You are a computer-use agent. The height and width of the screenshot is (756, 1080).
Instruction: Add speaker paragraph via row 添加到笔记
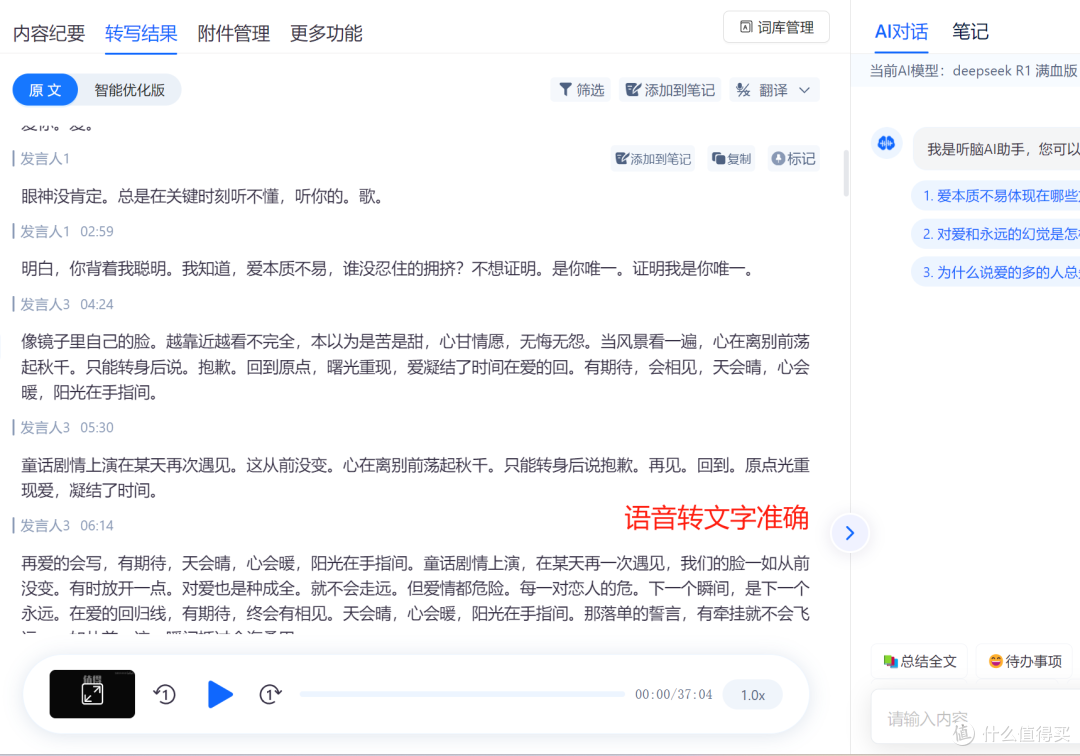pos(652,158)
